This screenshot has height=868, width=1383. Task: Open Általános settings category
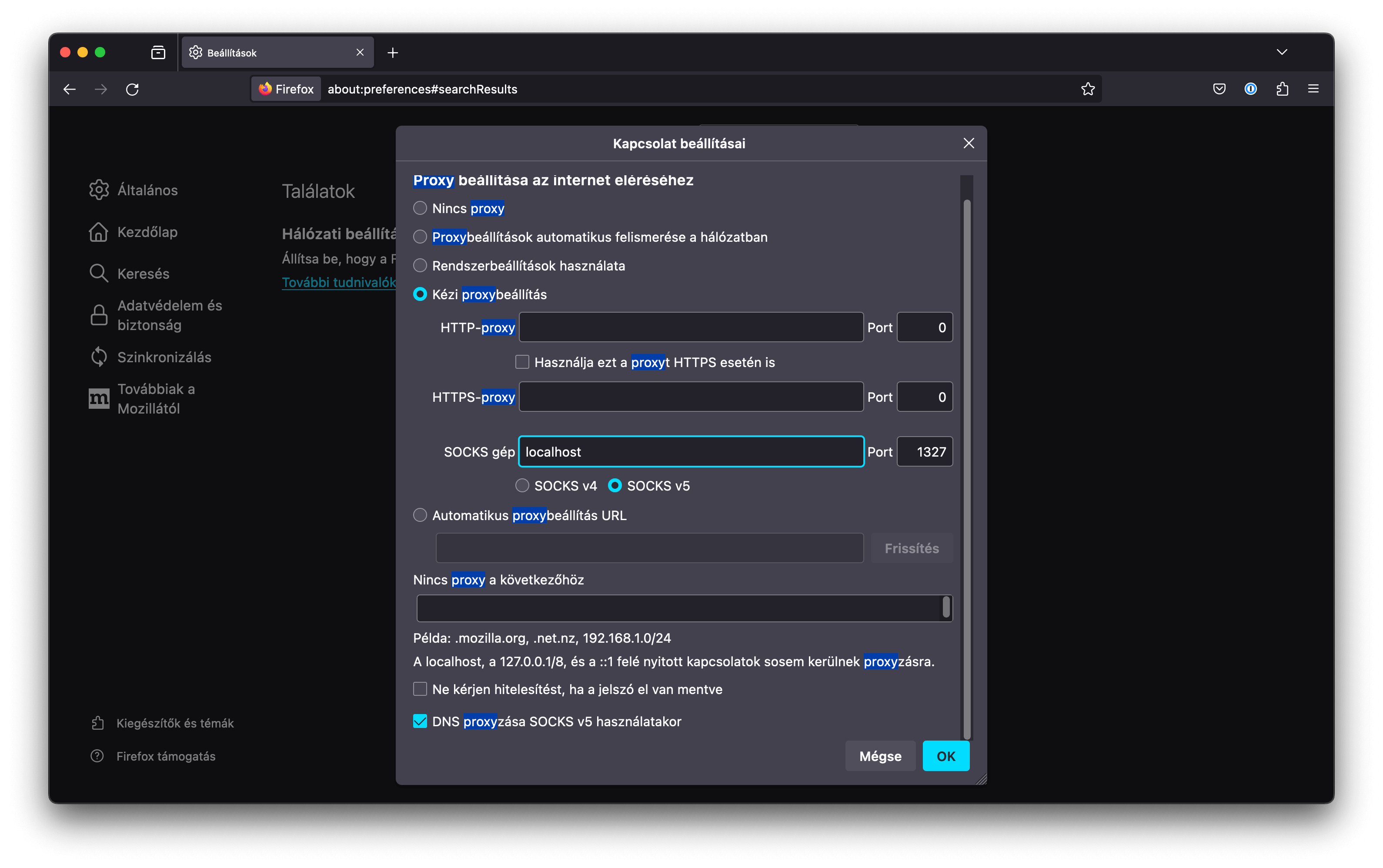coord(134,190)
